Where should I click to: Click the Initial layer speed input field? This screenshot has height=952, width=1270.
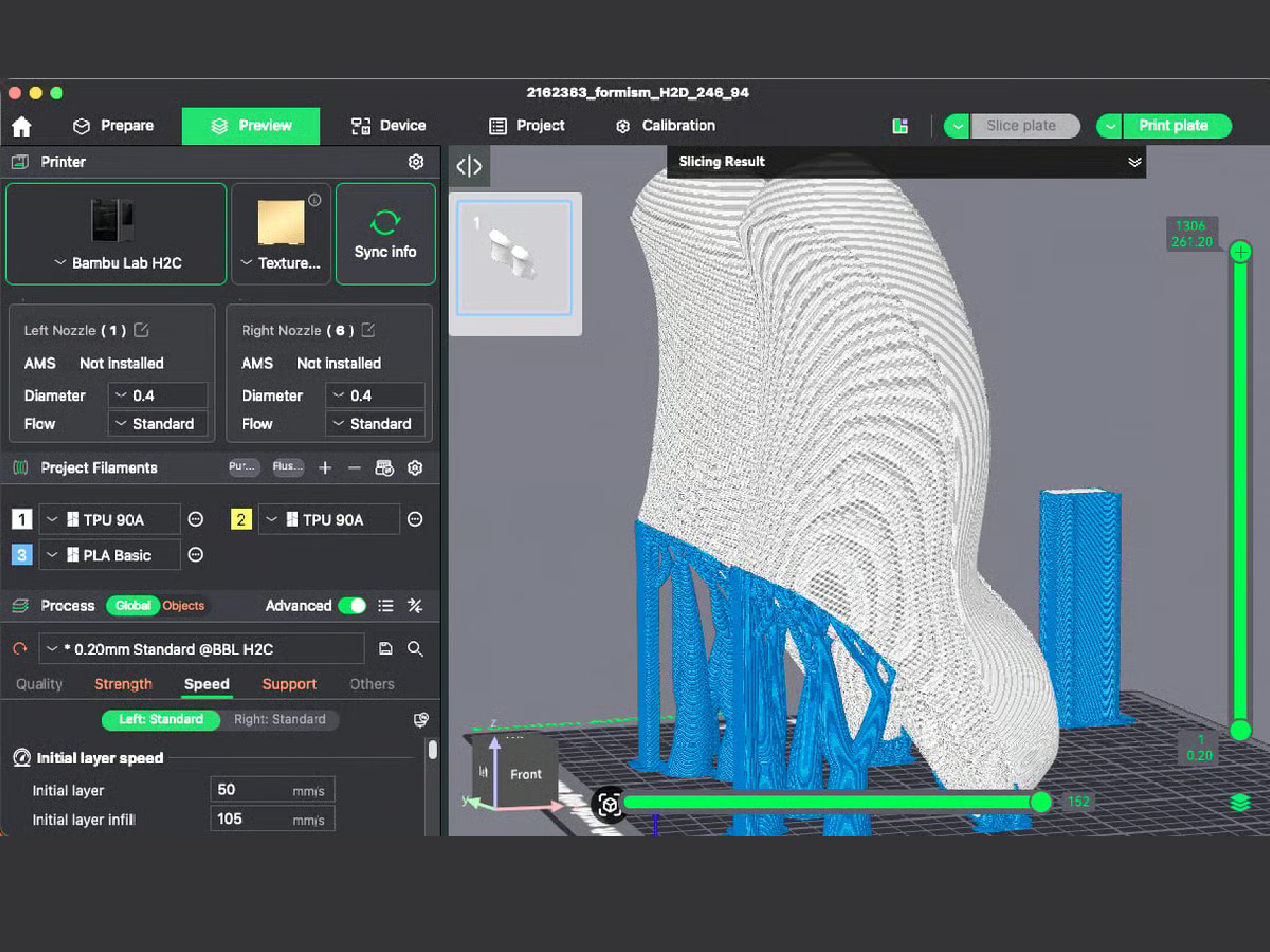click(x=273, y=790)
